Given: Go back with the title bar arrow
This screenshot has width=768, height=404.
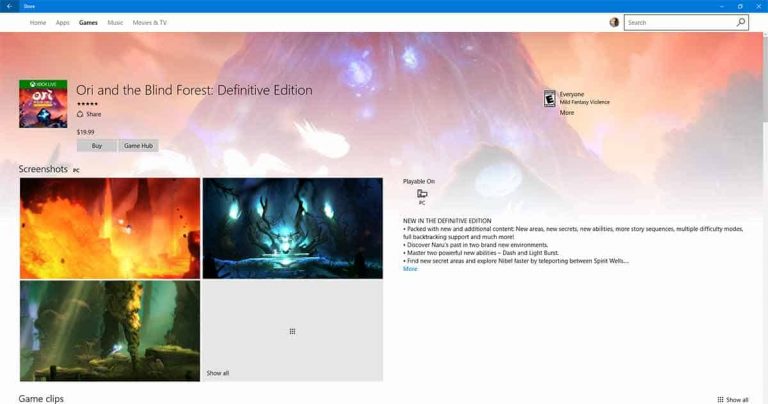Looking at the screenshot, I should (9, 6).
